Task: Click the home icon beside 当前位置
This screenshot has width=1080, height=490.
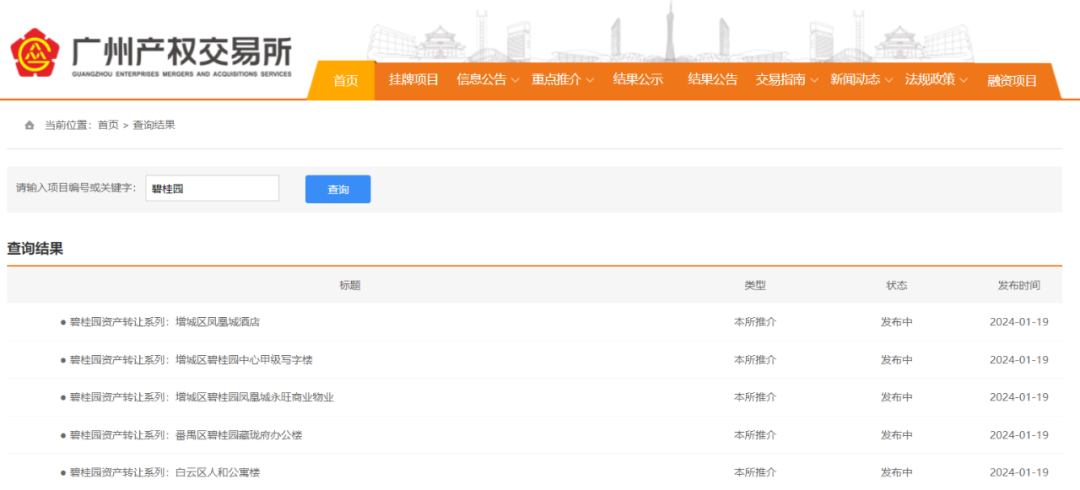Action: pyautogui.click(x=29, y=125)
